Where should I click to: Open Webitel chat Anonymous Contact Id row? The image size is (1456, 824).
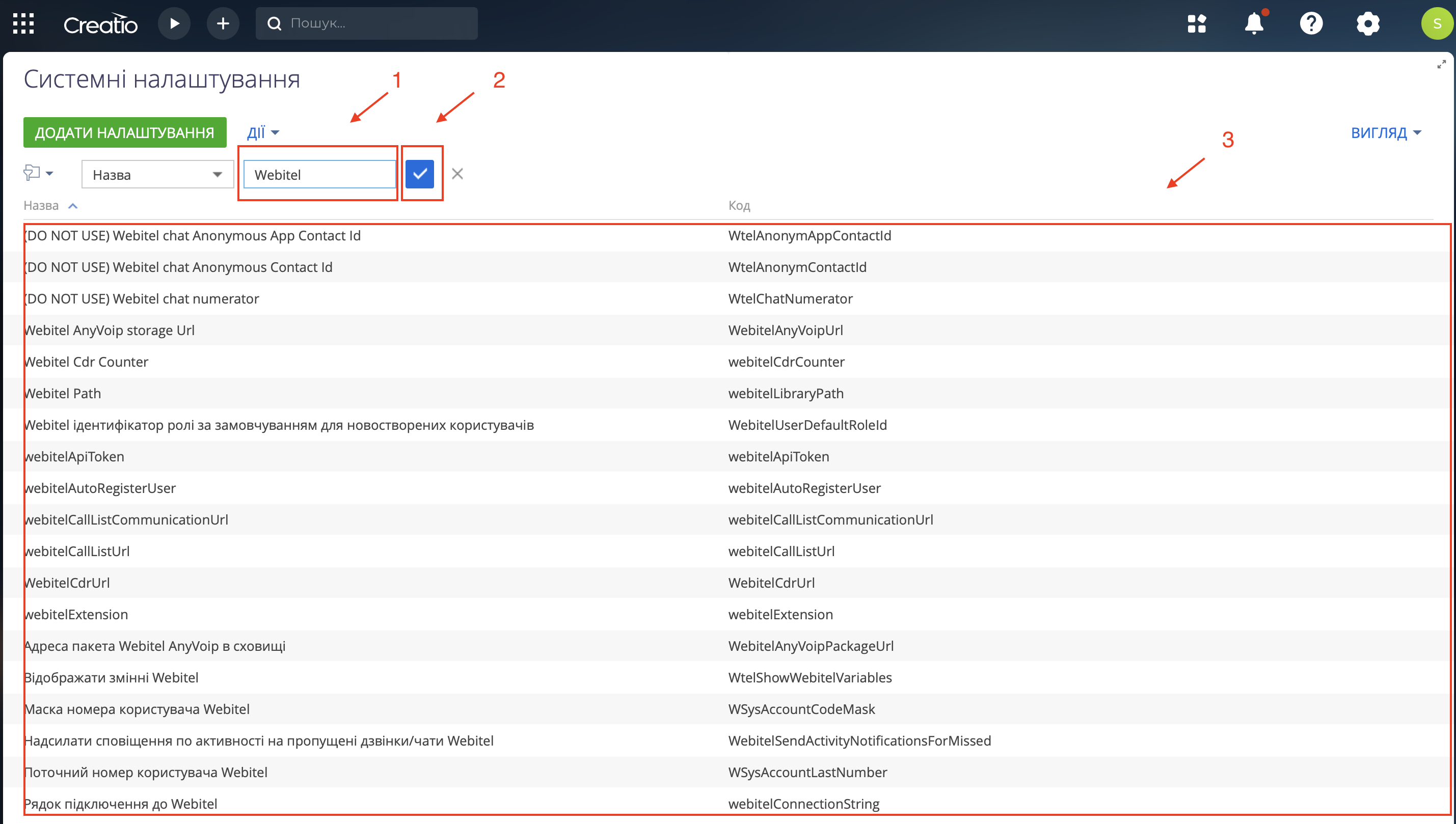click(x=178, y=267)
